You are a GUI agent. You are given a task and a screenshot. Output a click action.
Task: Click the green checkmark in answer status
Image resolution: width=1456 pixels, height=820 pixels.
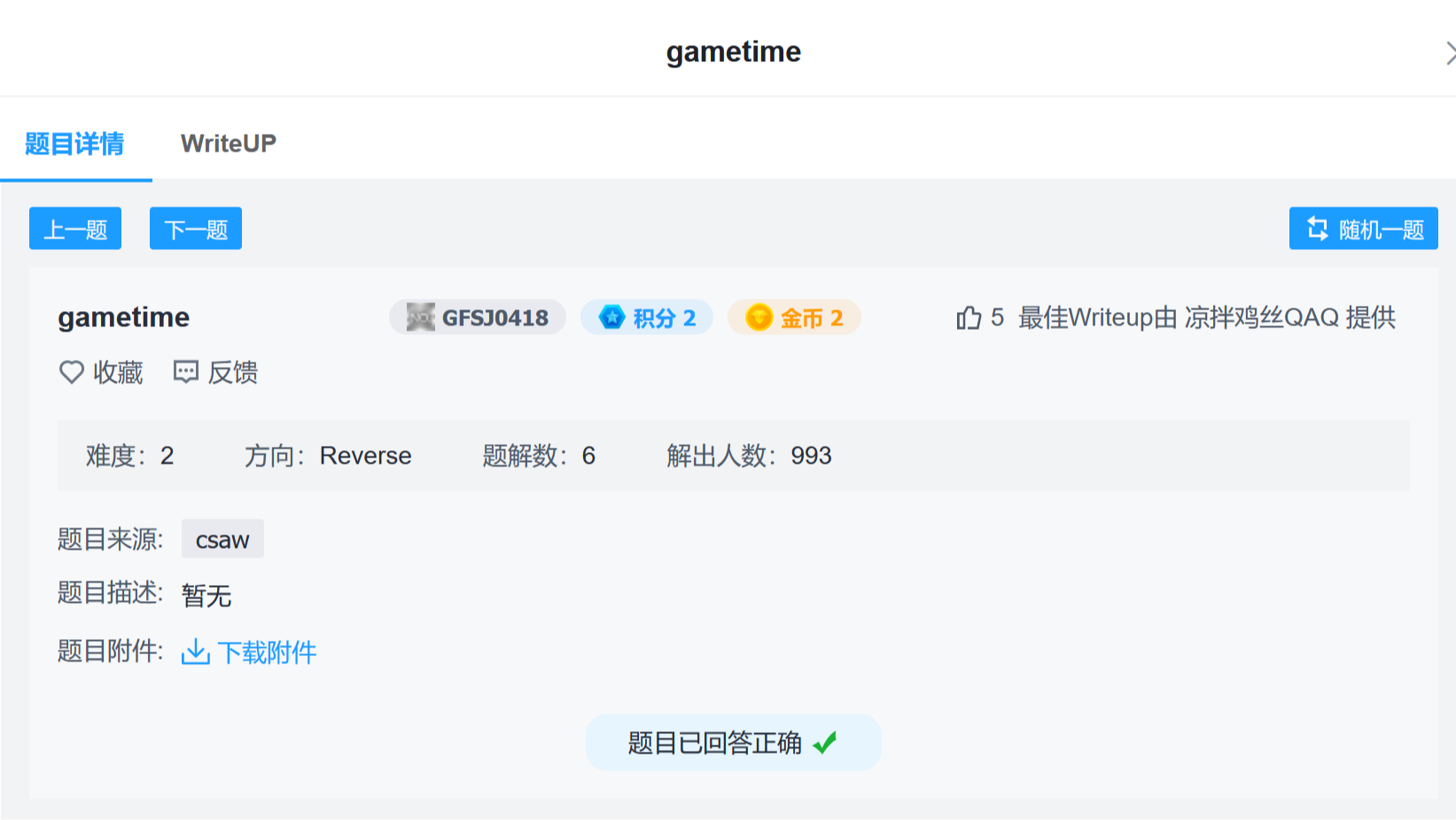tap(825, 743)
